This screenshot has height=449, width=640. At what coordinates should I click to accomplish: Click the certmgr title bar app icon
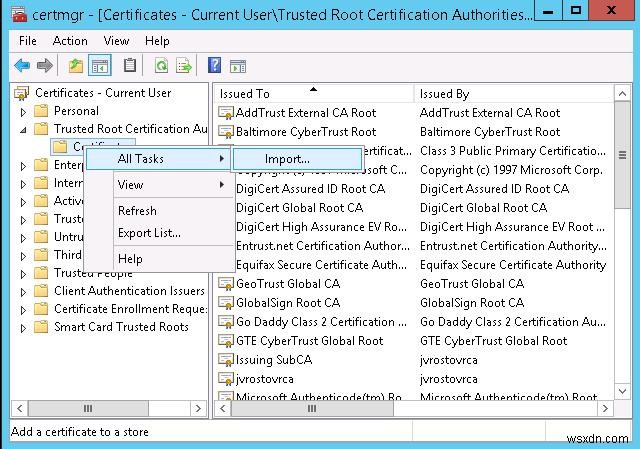tap(19, 15)
